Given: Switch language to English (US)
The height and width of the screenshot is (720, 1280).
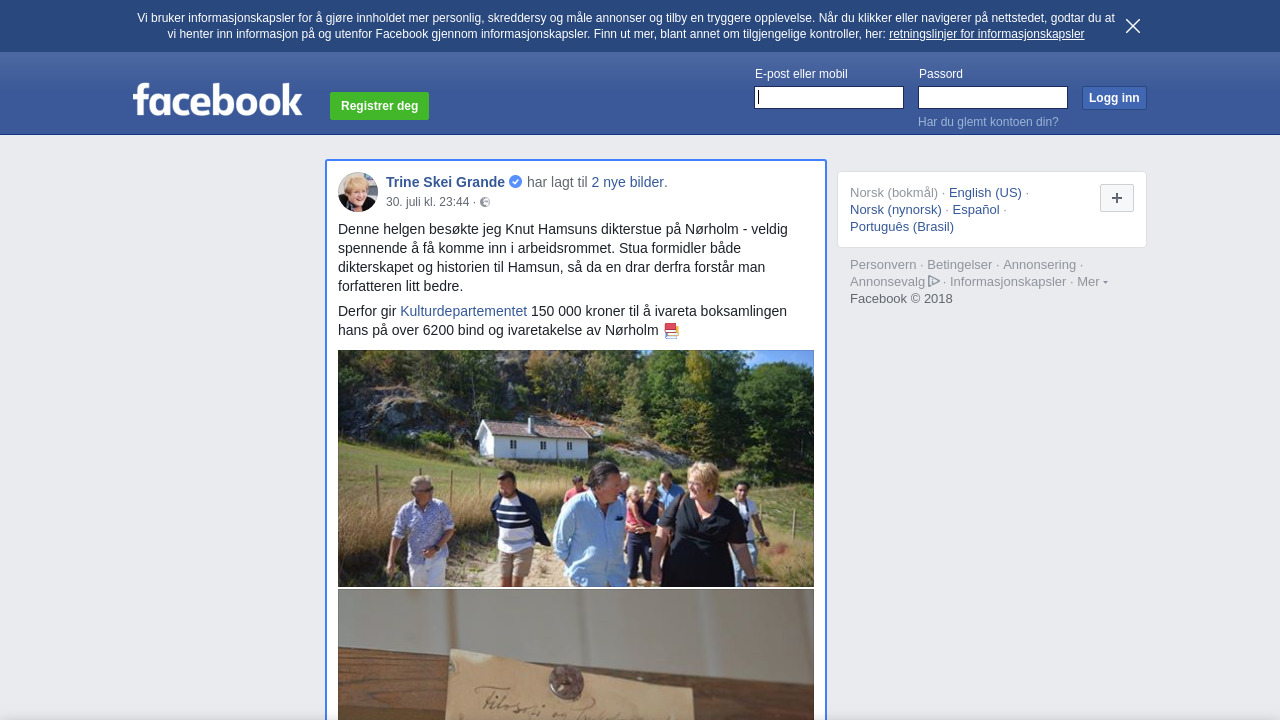Looking at the screenshot, I should point(985,193).
